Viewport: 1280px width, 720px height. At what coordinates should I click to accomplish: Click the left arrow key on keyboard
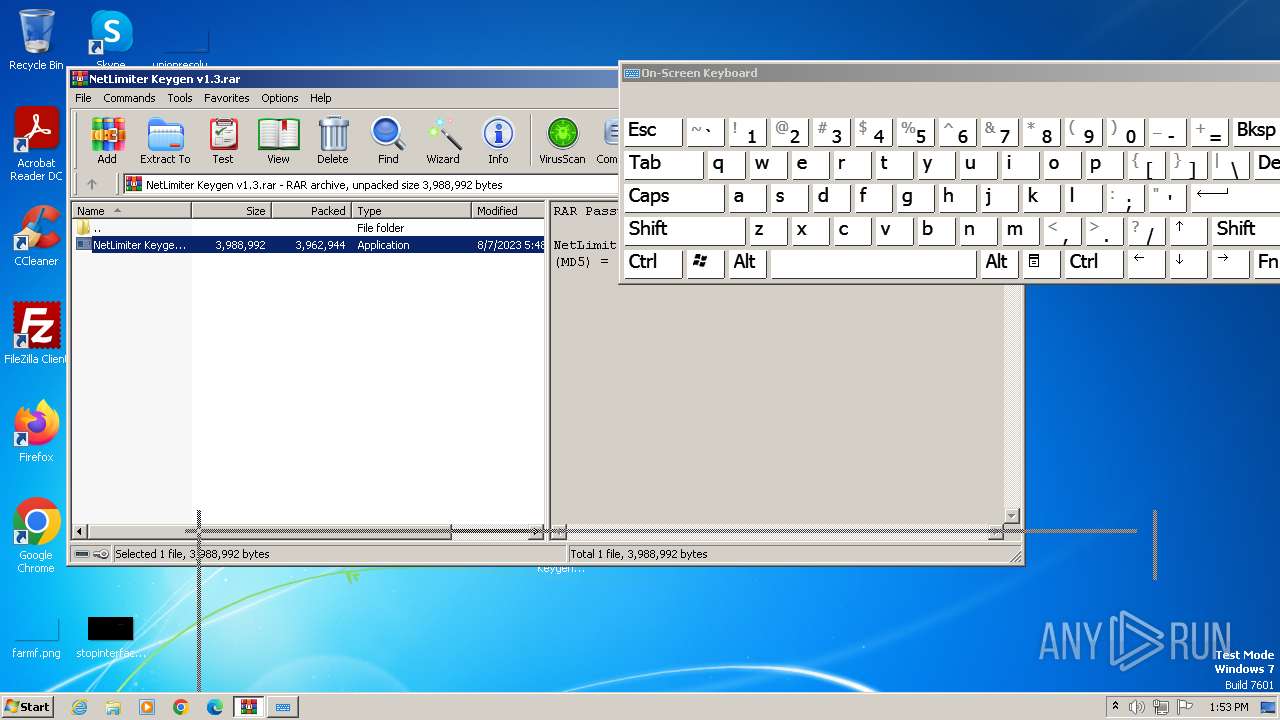pyautogui.click(x=1145, y=263)
